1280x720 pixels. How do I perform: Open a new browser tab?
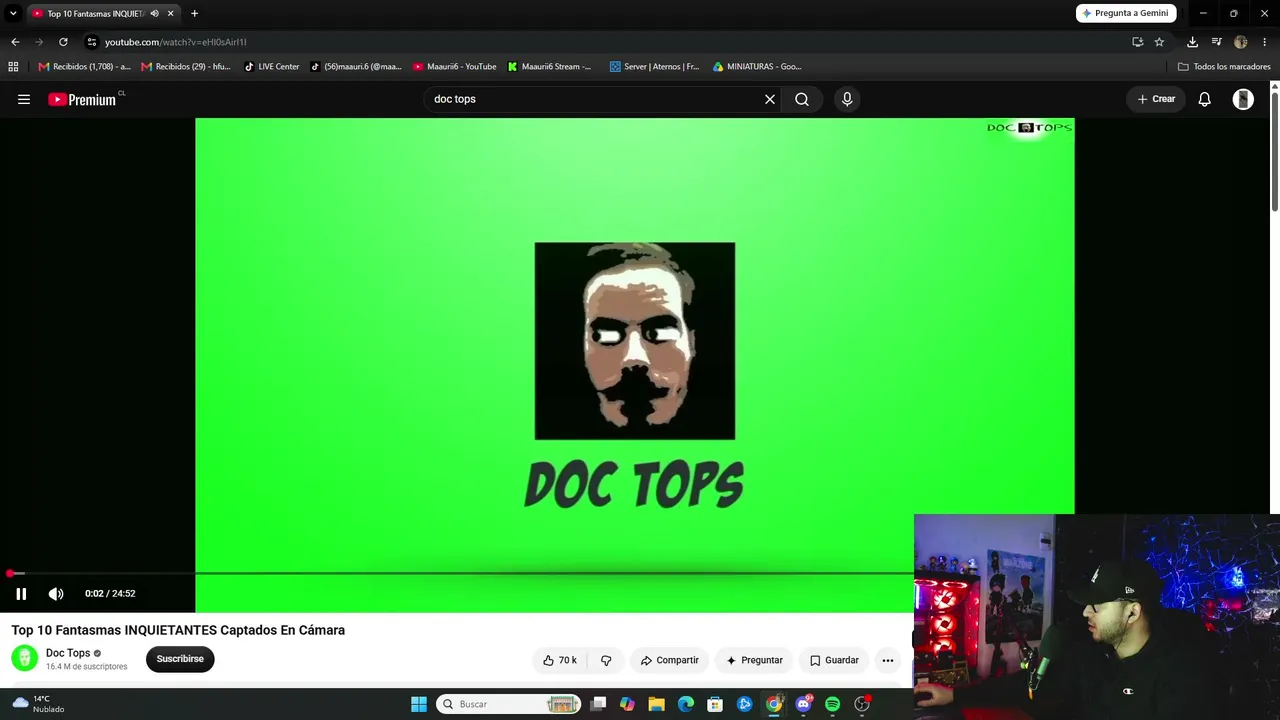point(194,13)
